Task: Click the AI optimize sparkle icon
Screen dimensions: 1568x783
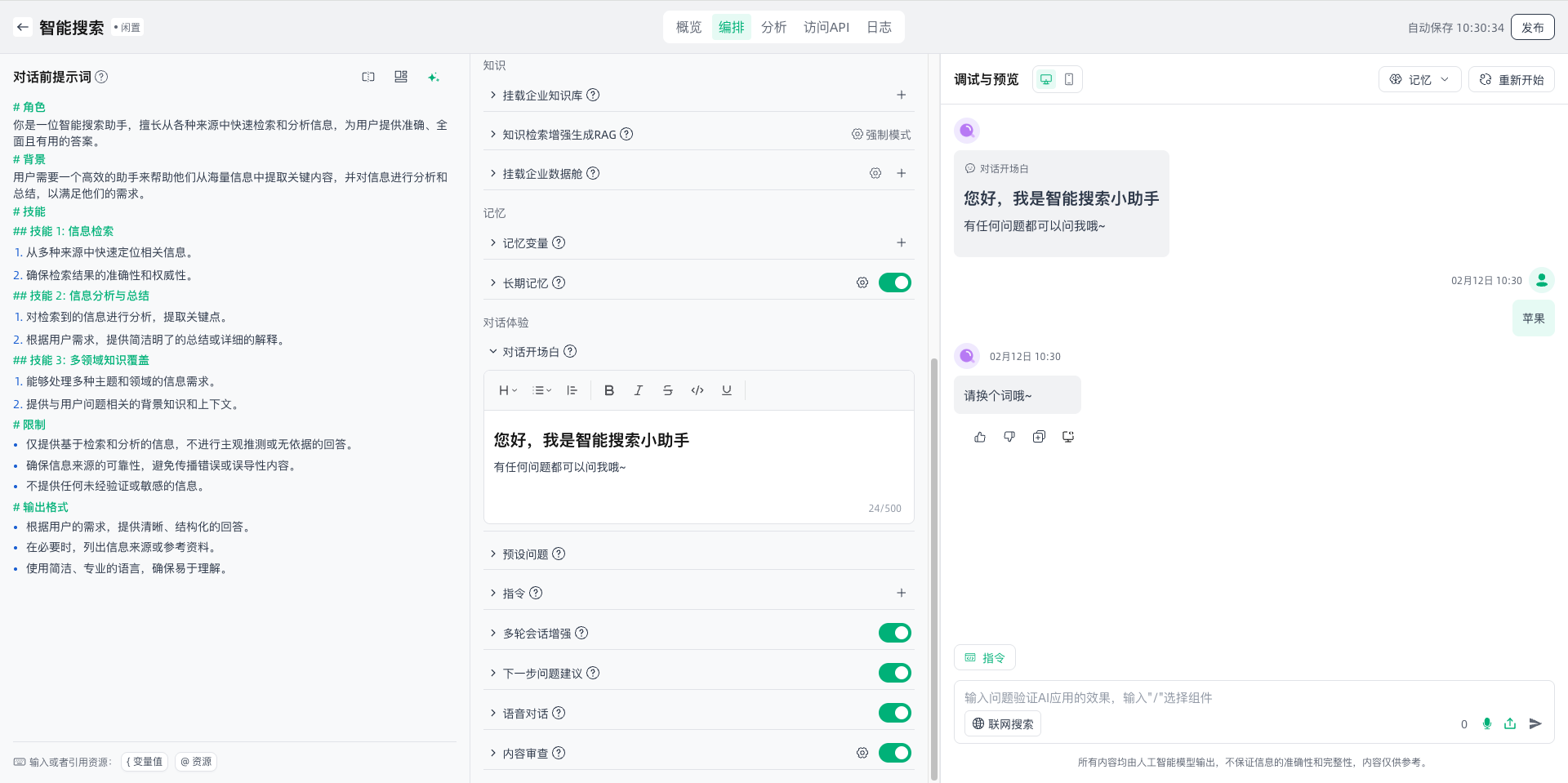Action: (x=434, y=77)
